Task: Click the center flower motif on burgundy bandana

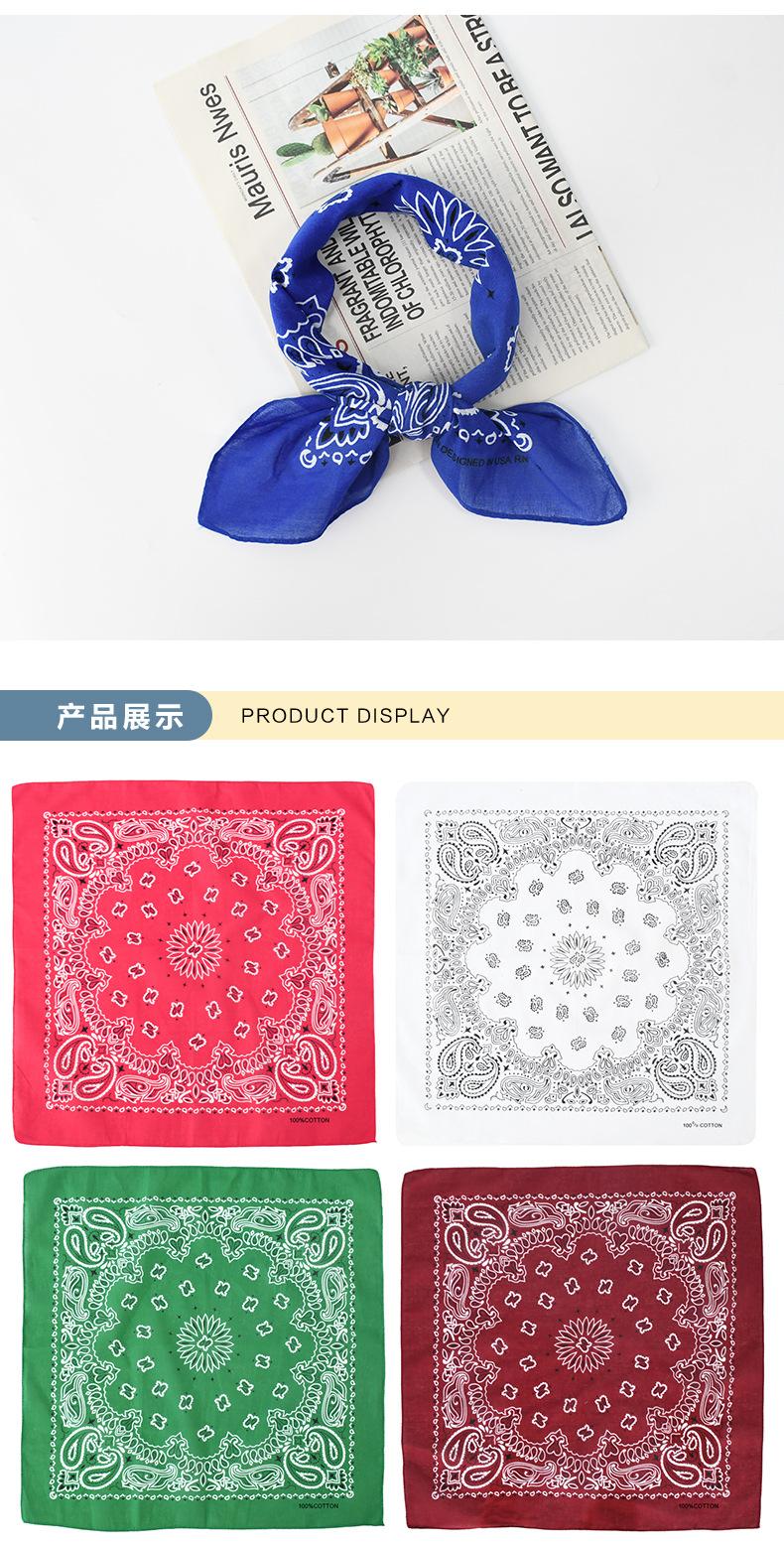Action: pos(585,1339)
